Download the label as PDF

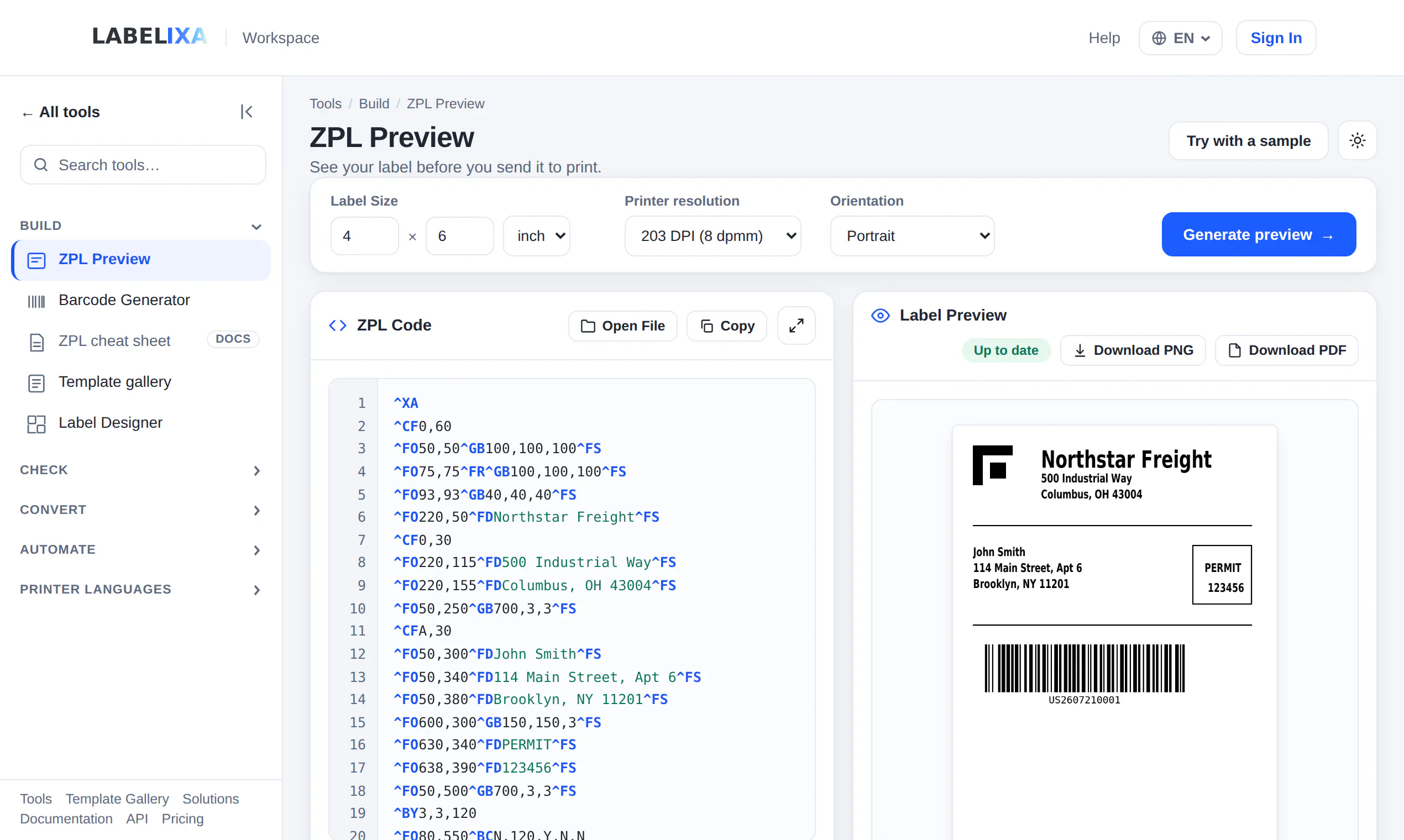tap(1287, 350)
